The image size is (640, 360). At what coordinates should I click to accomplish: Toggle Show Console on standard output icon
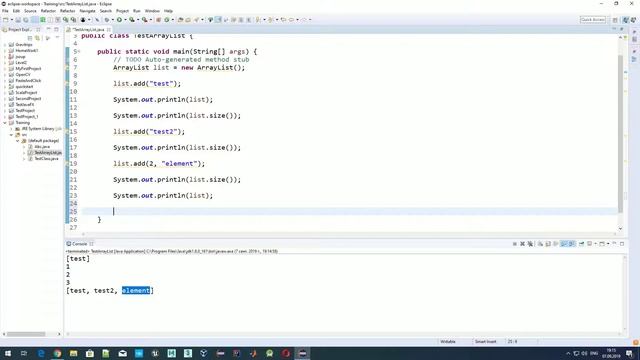pyautogui.click(x=564, y=244)
